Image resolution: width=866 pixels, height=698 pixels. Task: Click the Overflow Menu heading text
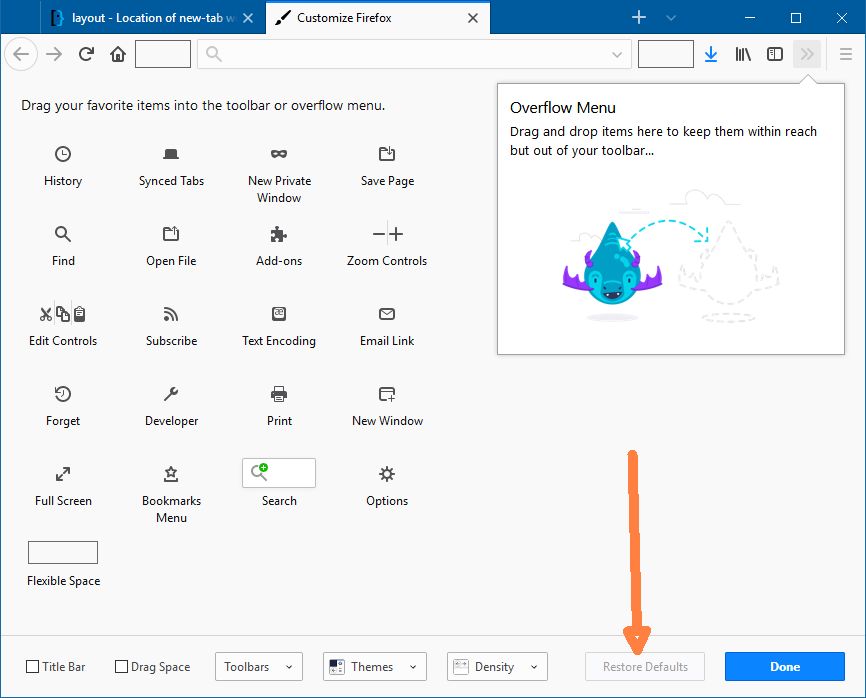562,108
